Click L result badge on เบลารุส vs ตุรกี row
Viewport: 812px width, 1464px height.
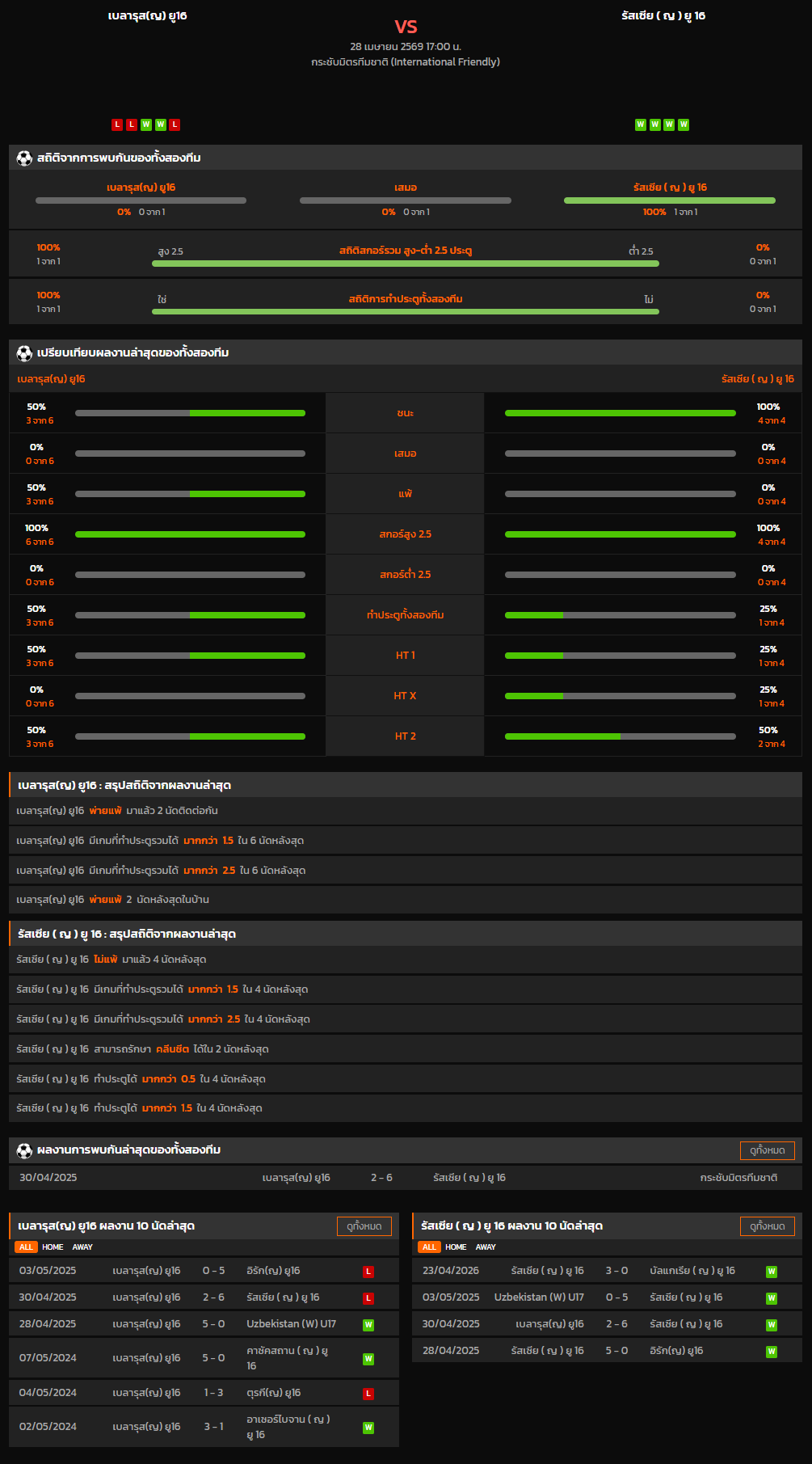pyautogui.click(x=368, y=1394)
